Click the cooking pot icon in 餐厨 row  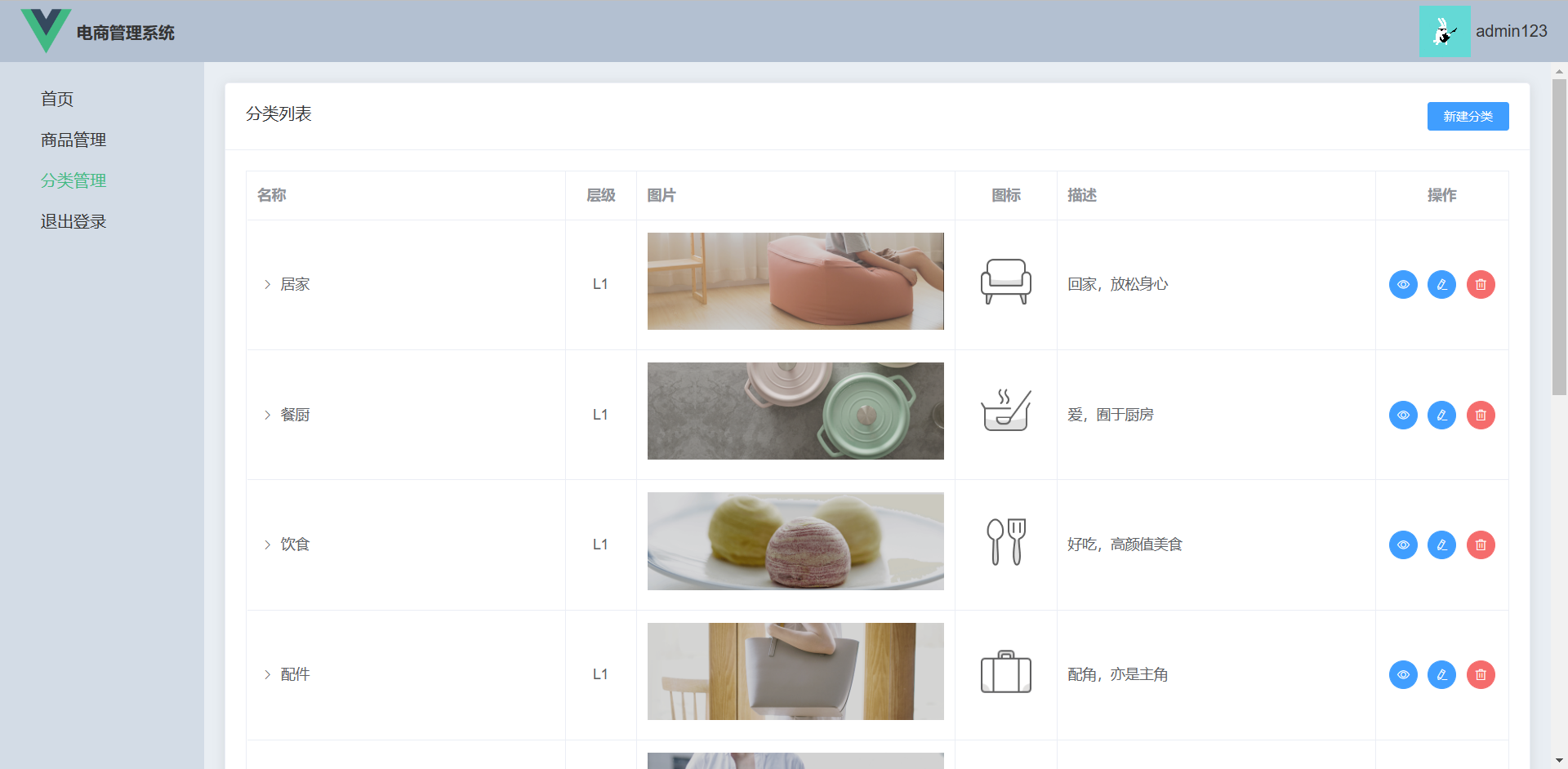1005,410
